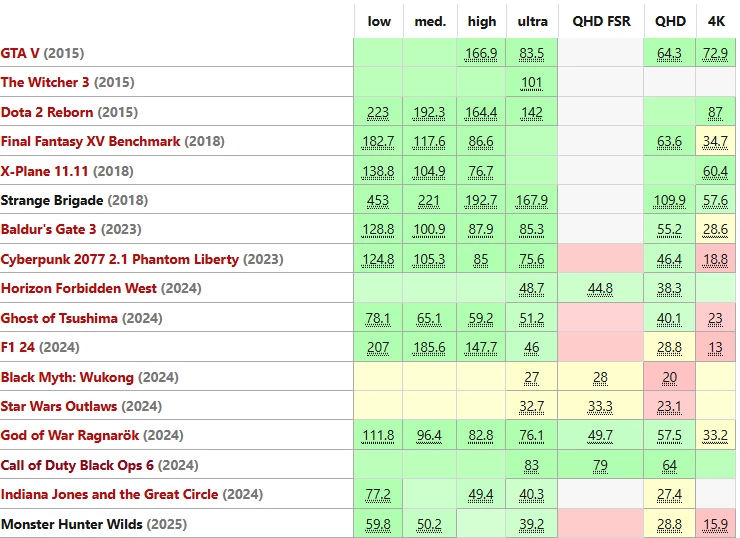
Task: Open The Witcher 3 game link
Action: (x=45, y=82)
